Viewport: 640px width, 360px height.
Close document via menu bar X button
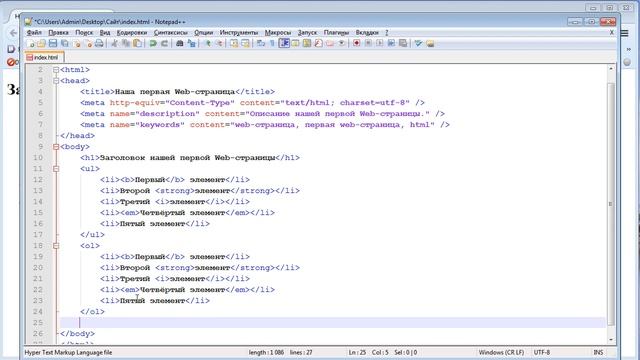point(611,32)
